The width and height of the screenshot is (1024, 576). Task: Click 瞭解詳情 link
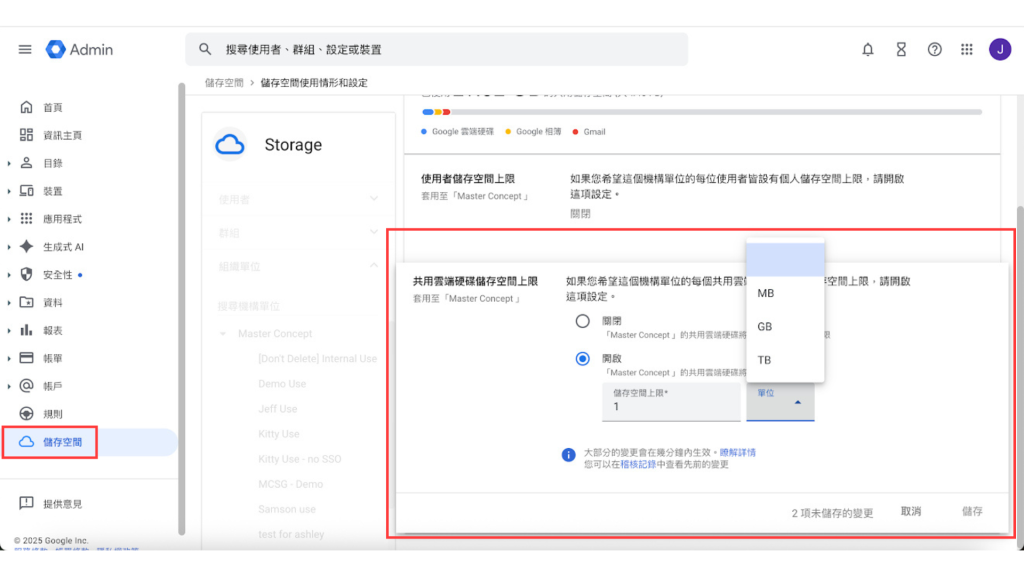(x=737, y=452)
